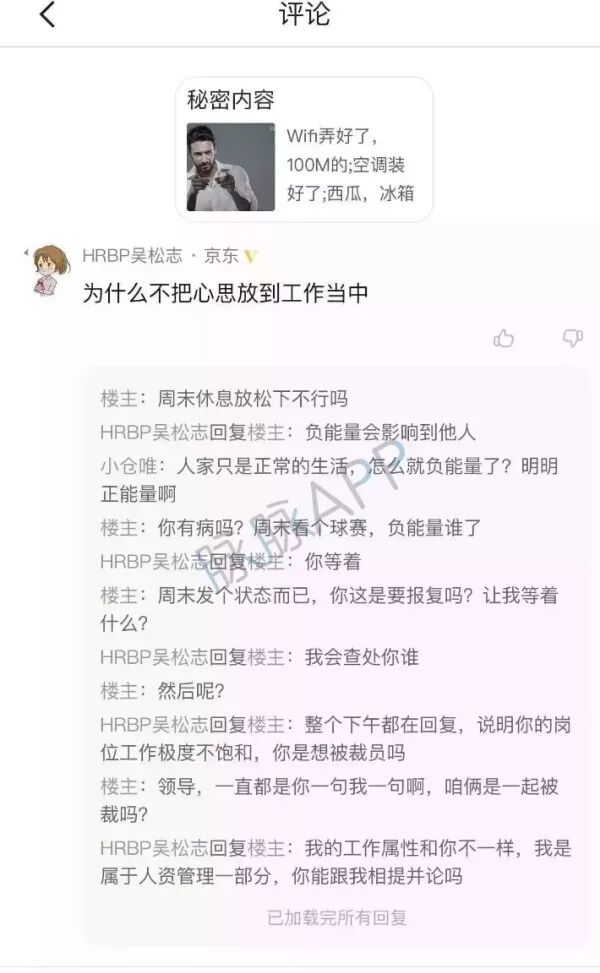Viewport: 600px width, 973px height.
Task: Tap the 京东 company label
Action: [221, 256]
